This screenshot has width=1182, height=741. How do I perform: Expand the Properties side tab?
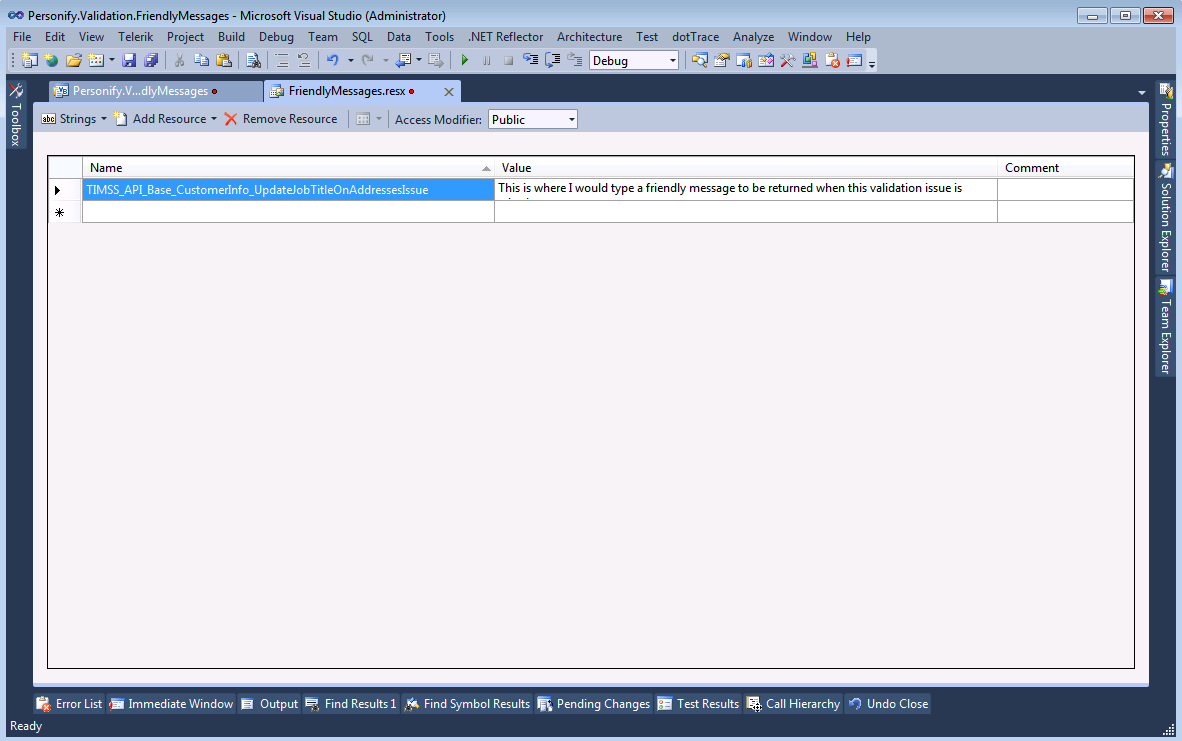[x=1165, y=119]
